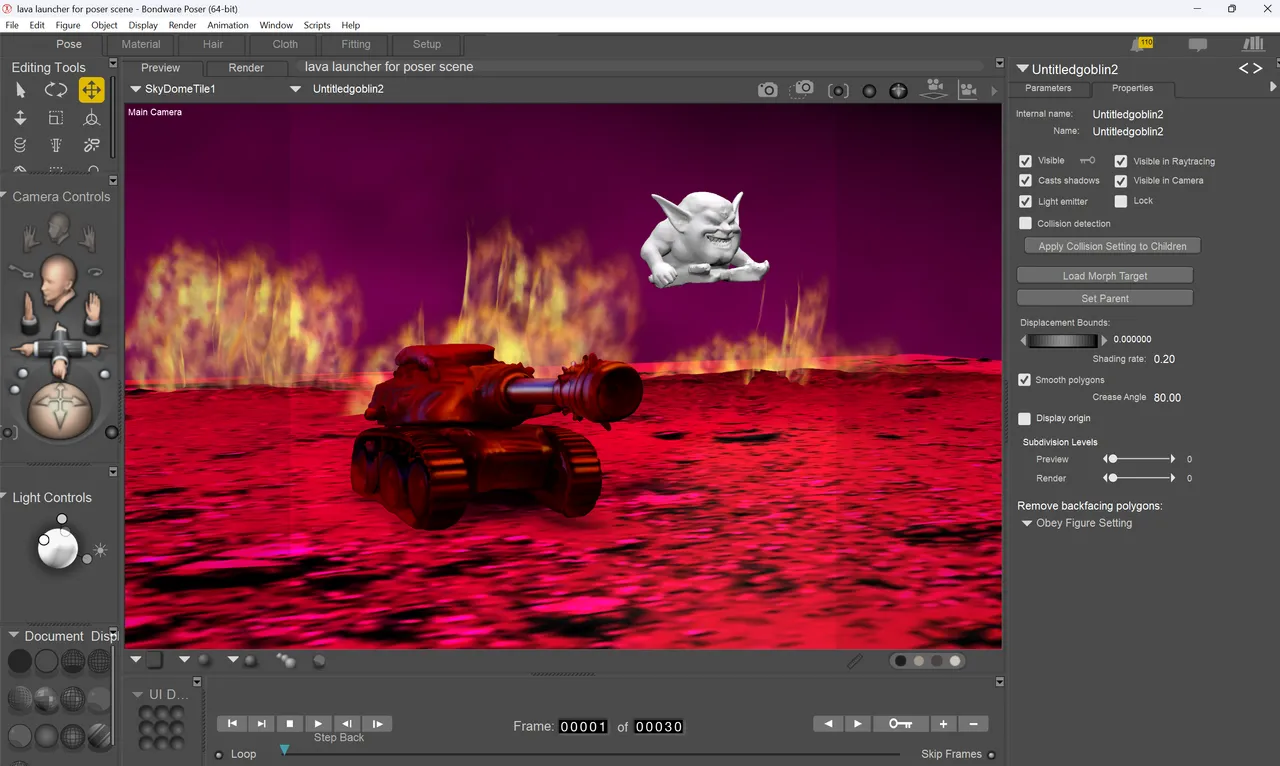The height and width of the screenshot is (766, 1280).
Task: Click the three-sphere cluster icon below viewport
Action: click(x=286, y=660)
